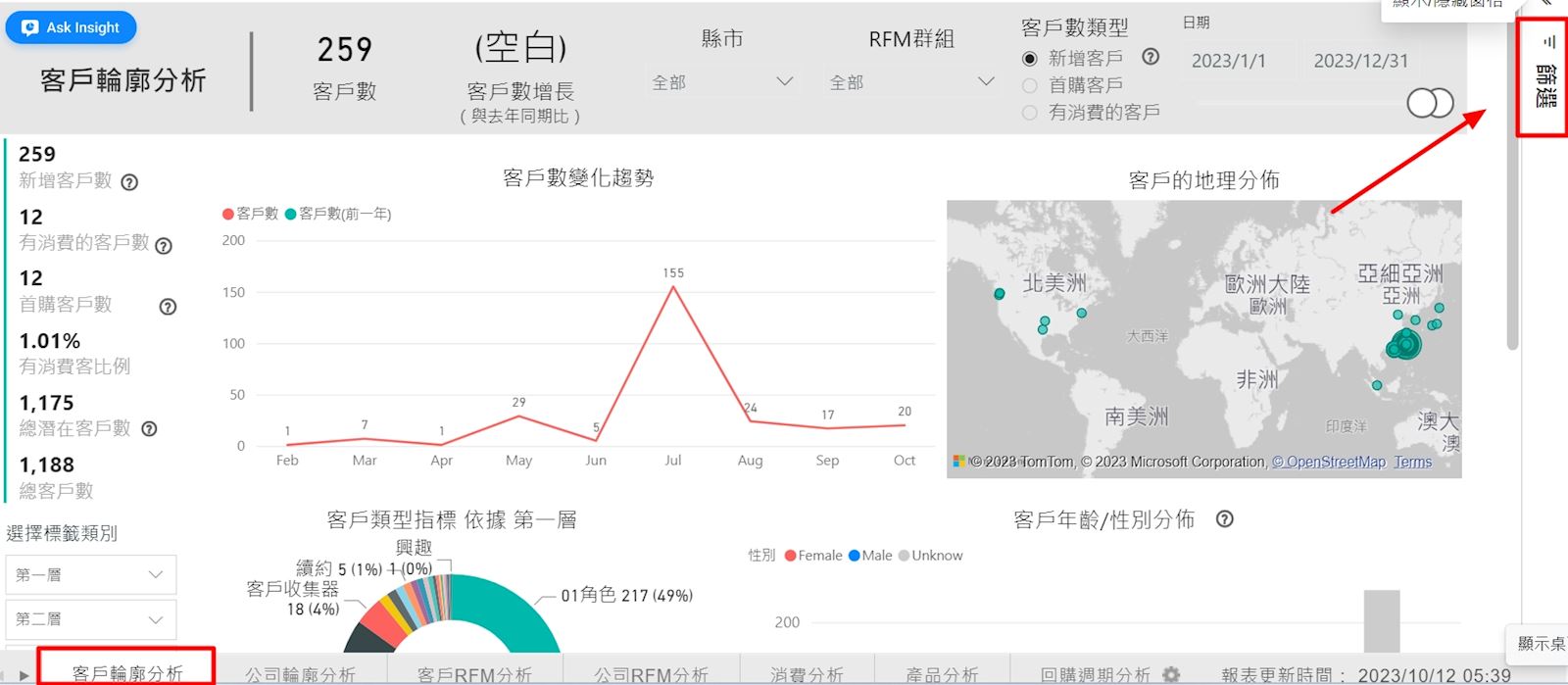Screen dimensions: 1568x685
Task: Click the 29 data label for May
Action: click(518, 402)
